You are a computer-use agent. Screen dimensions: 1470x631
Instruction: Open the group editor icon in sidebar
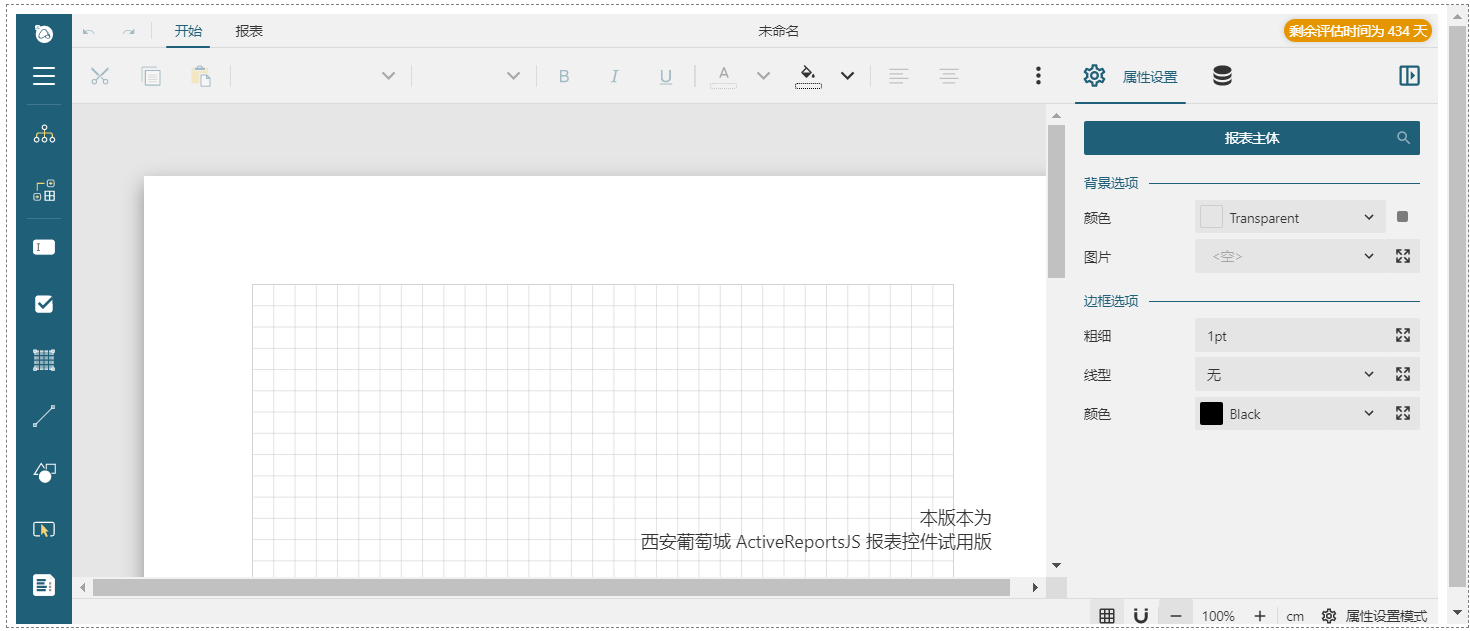click(x=44, y=191)
